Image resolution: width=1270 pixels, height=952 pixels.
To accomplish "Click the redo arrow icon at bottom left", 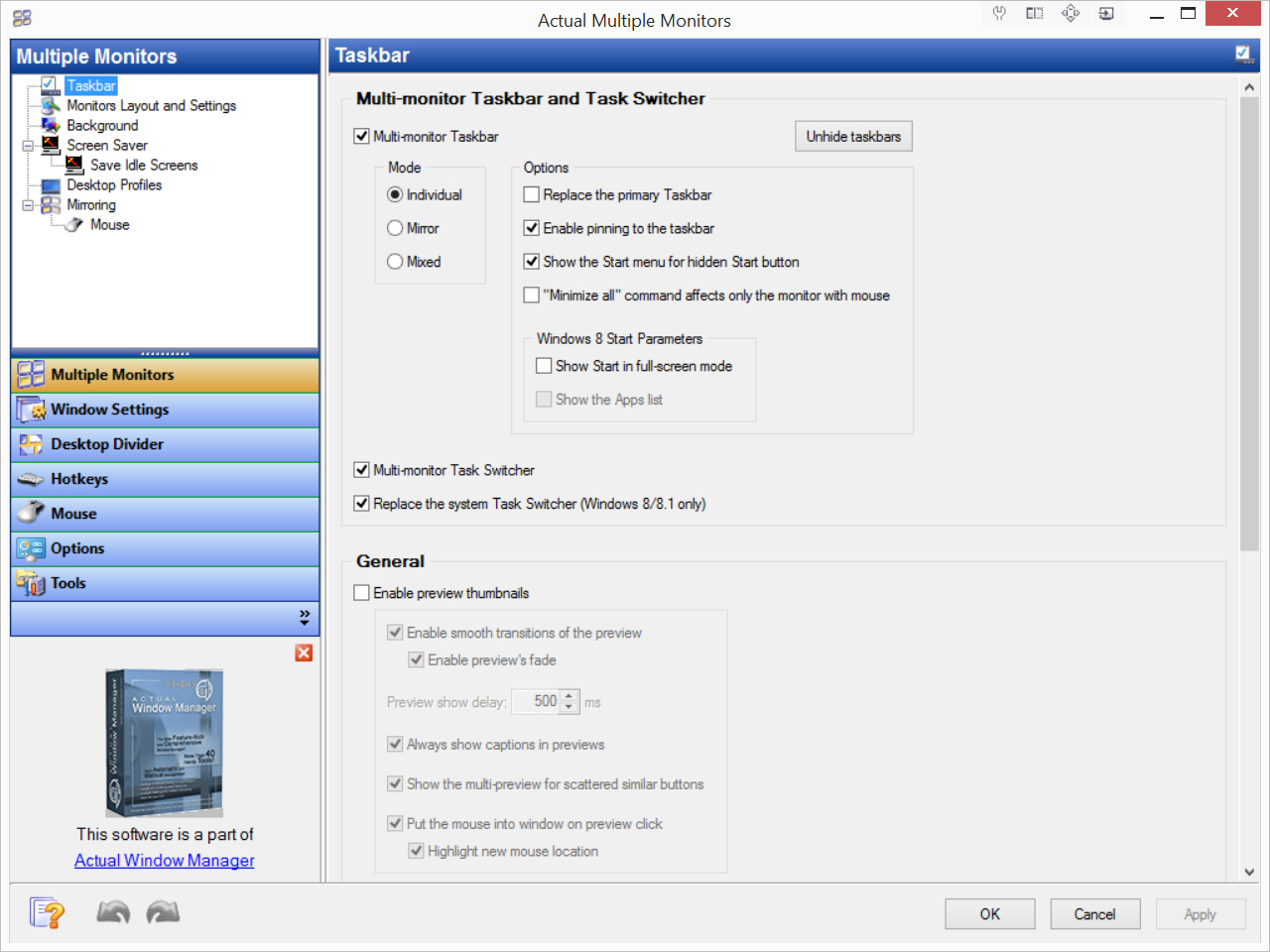I will [163, 912].
